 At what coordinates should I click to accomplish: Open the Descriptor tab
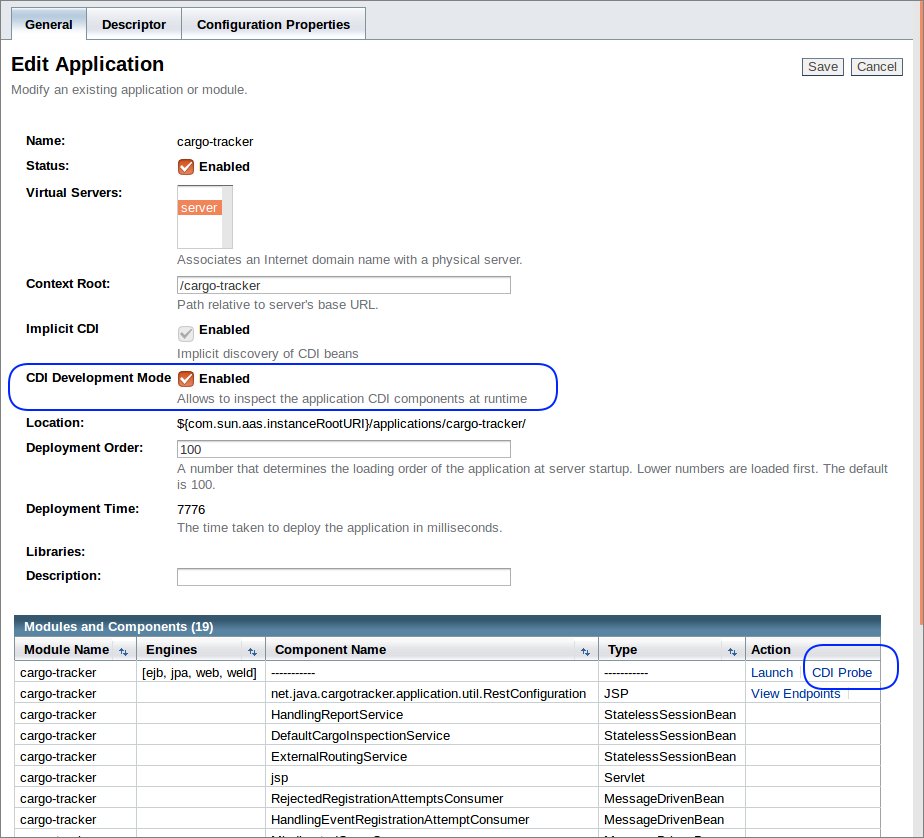click(x=134, y=24)
